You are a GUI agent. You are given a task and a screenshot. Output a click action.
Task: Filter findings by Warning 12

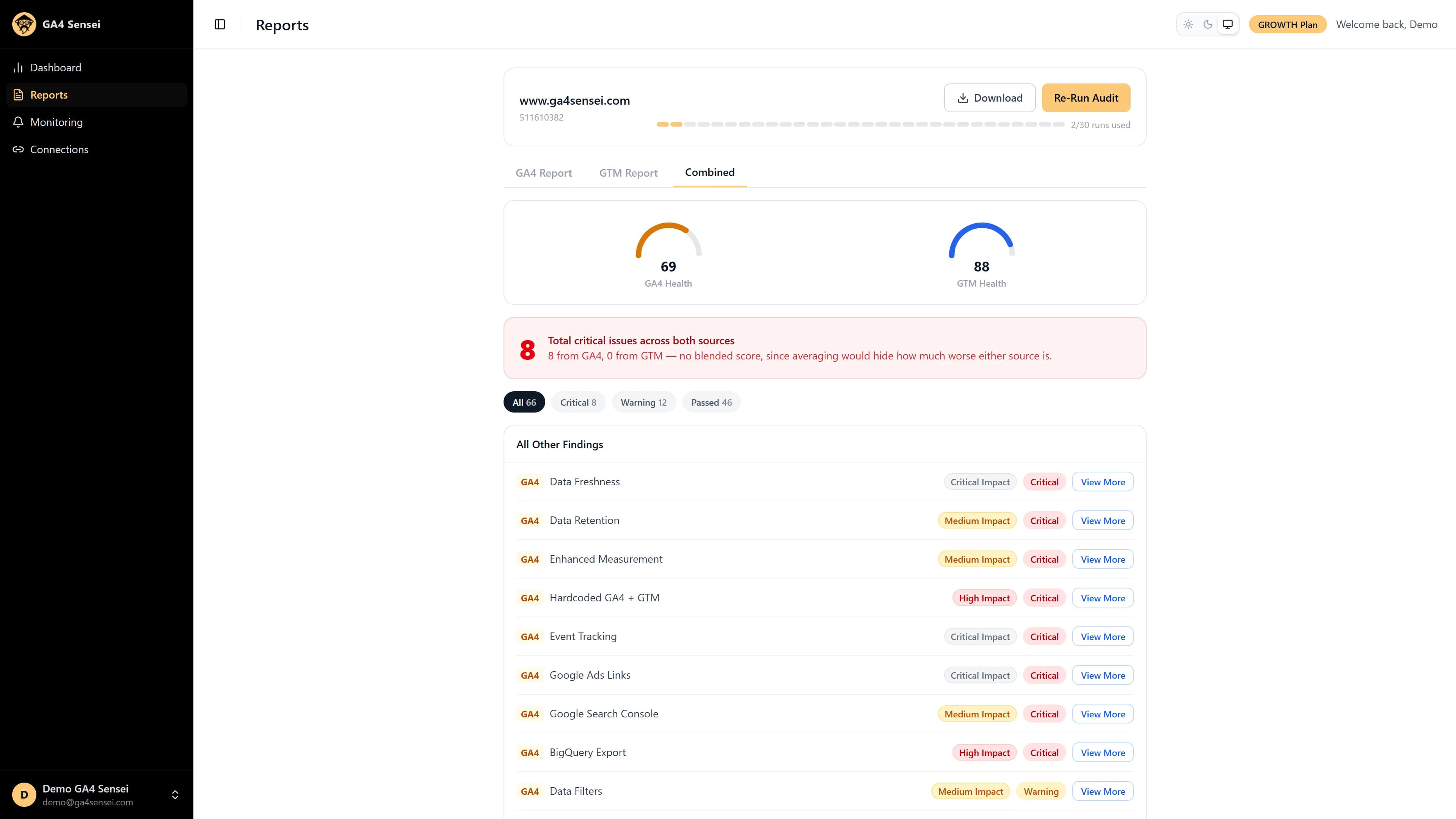coord(643,402)
